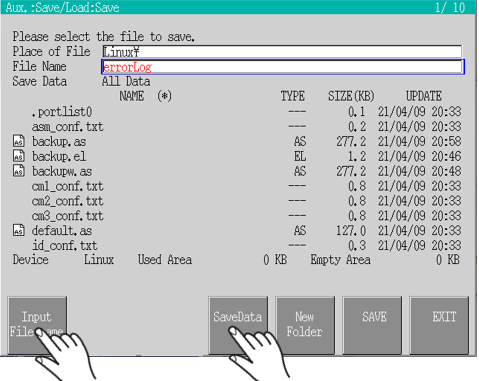Tap the SAVE button
The height and width of the screenshot is (381, 479).
point(372,325)
